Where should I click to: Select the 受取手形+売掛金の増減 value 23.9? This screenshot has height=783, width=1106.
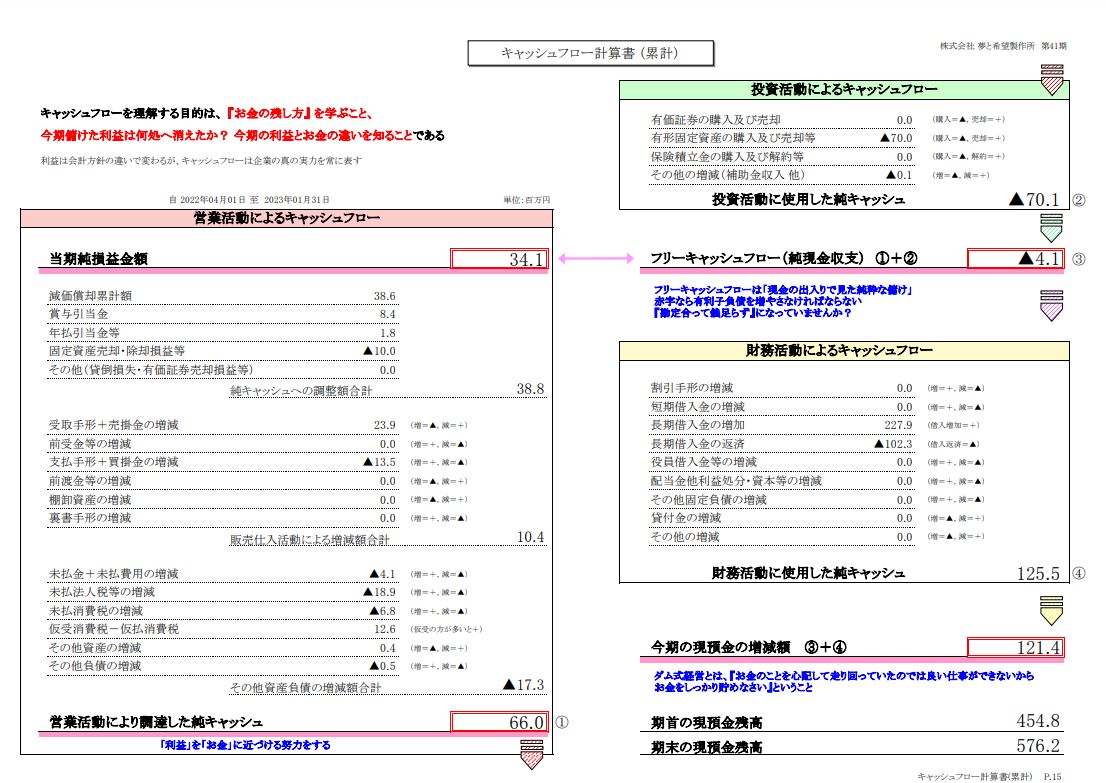384,425
